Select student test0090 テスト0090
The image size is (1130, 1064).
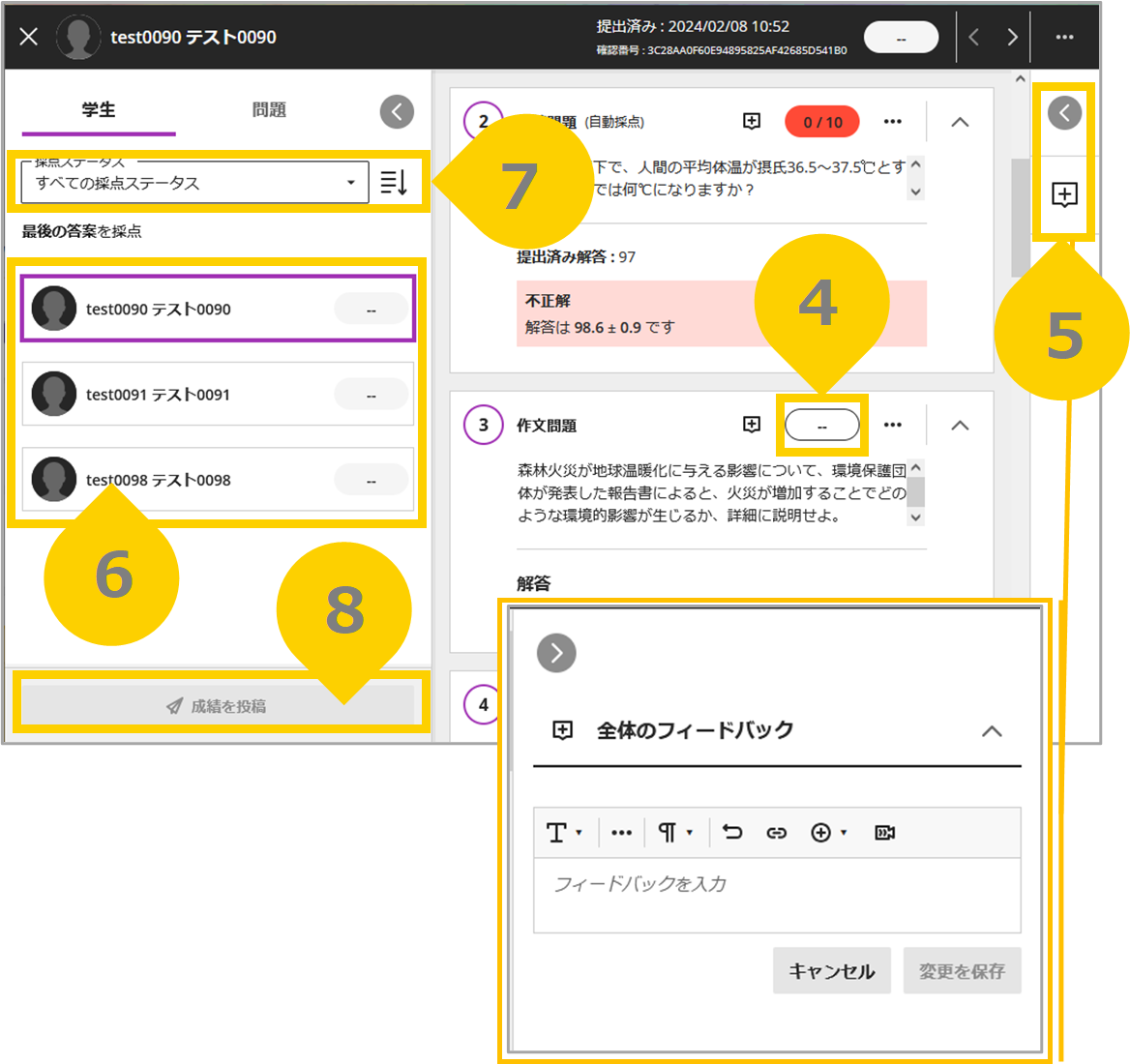click(x=218, y=309)
